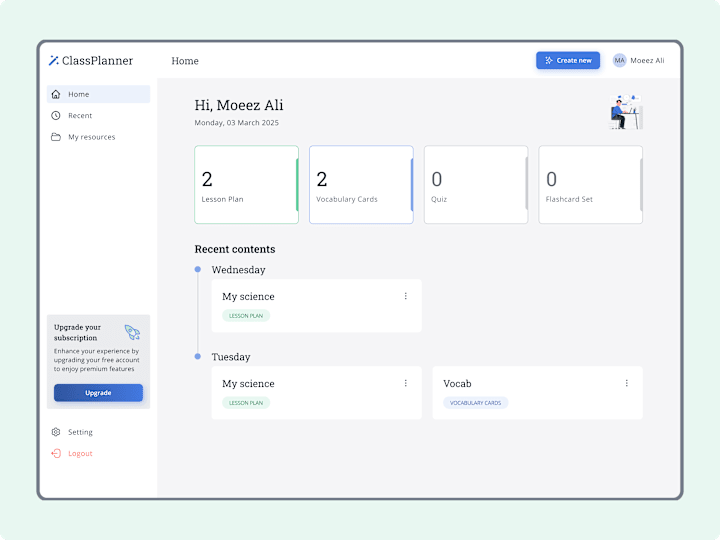720x540 pixels.
Task: Open the Recent sidebar item
Action: 98,115
